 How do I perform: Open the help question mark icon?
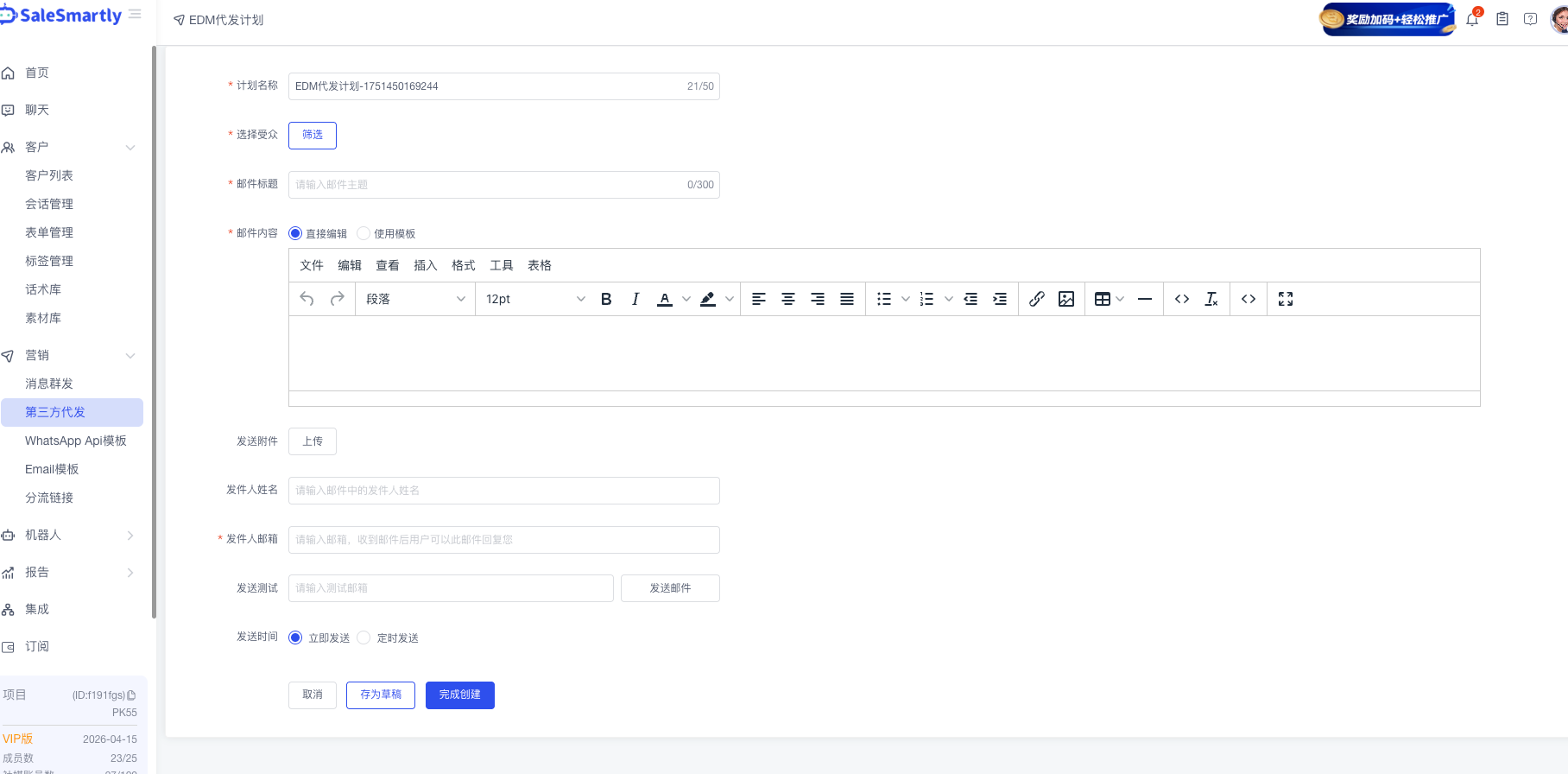tap(1530, 19)
